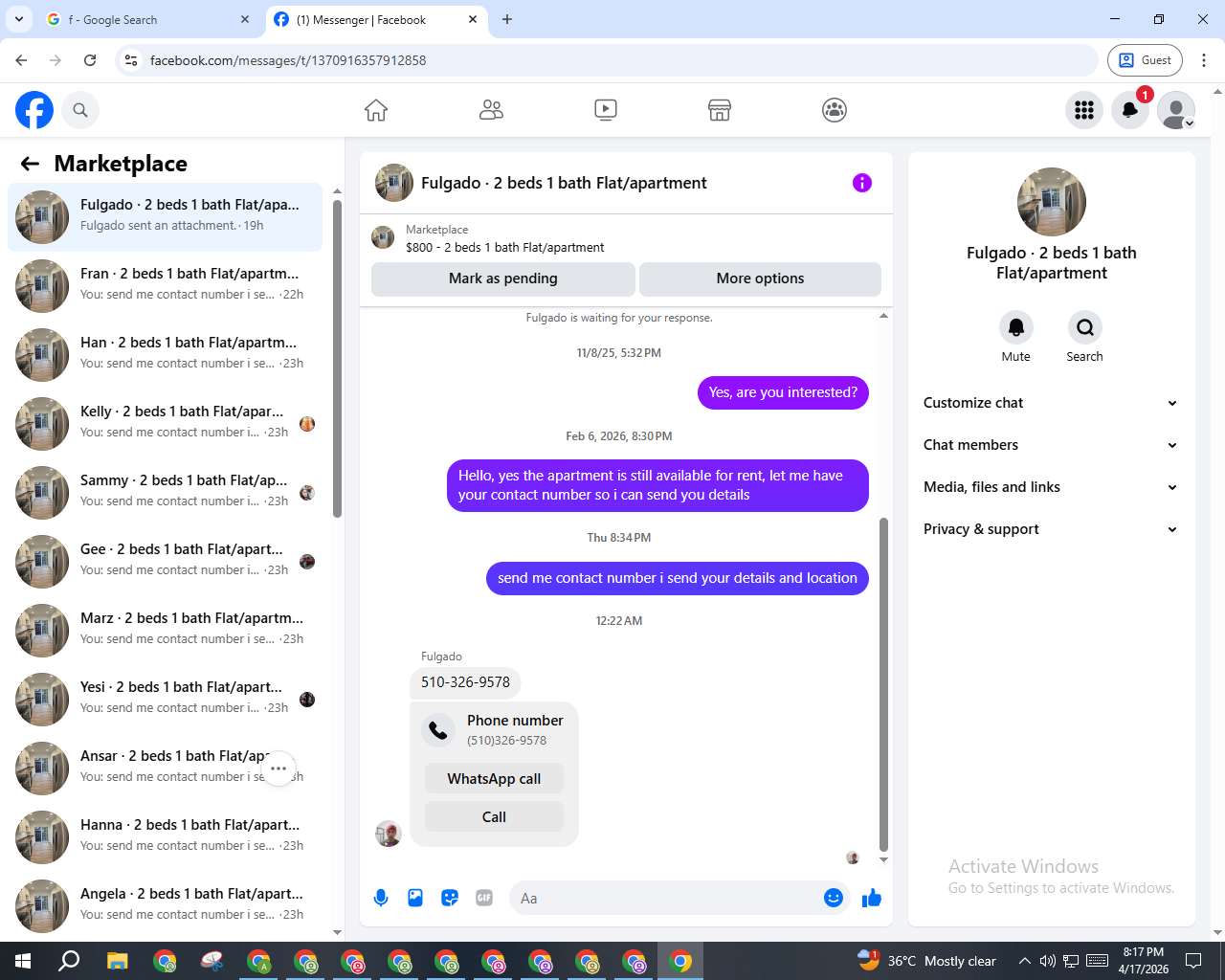The image size is (1225, 980).
Task: Click the chat messages scrollbar thumb
Action: tap(883, 684)
